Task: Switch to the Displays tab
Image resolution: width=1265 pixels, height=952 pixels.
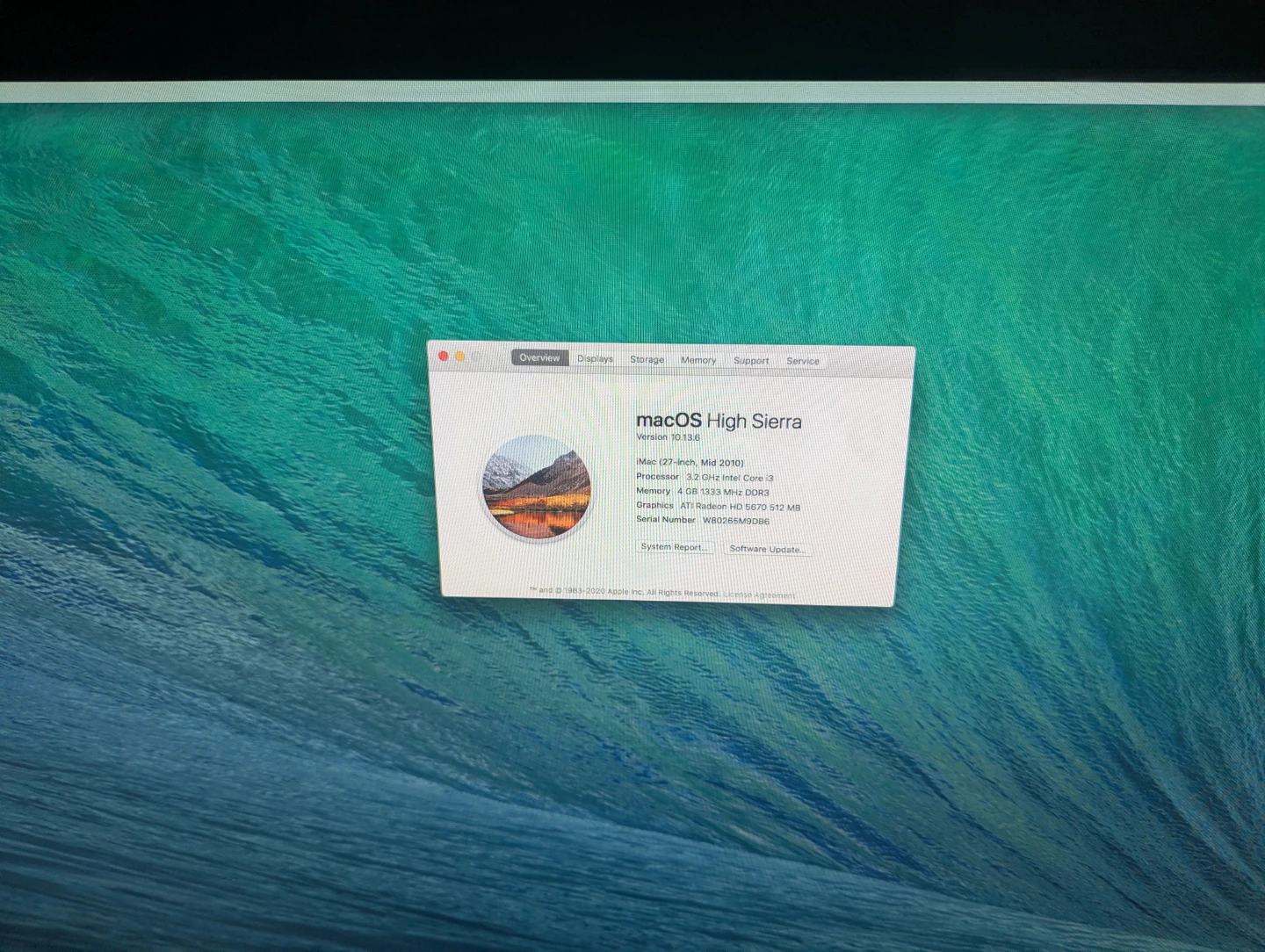Action: coord(596,358)
